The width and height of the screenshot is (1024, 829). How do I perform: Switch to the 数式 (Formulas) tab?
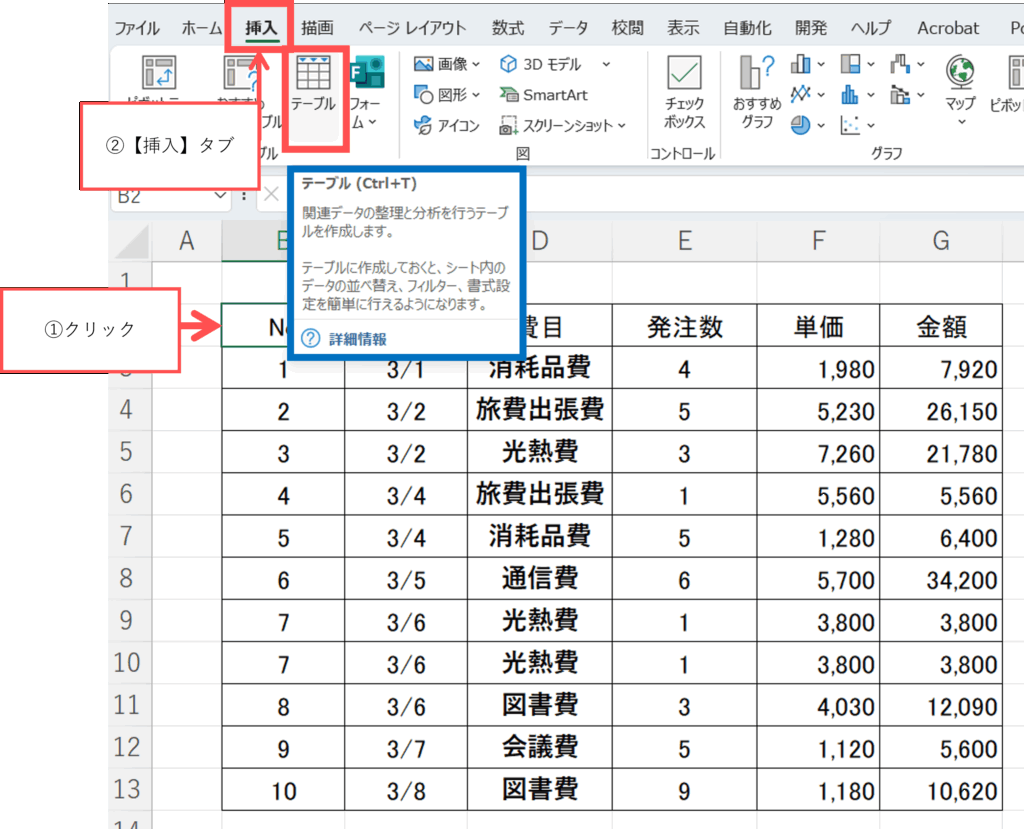[508, 28]
